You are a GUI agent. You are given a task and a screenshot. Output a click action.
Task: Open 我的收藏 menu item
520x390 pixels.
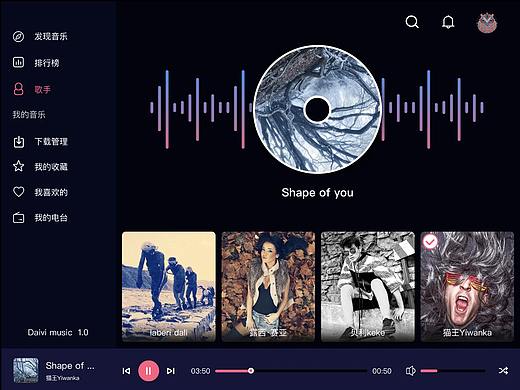(x=51, y=166)
